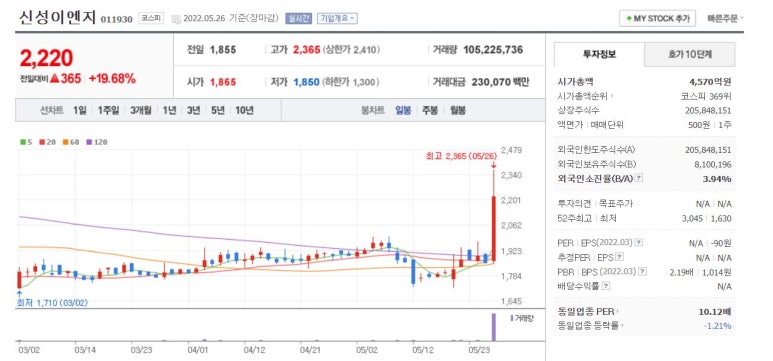The height and width of the screenshot is (361, 773).
Task: Click the +19.68% change figure
Action: [112, 78]
